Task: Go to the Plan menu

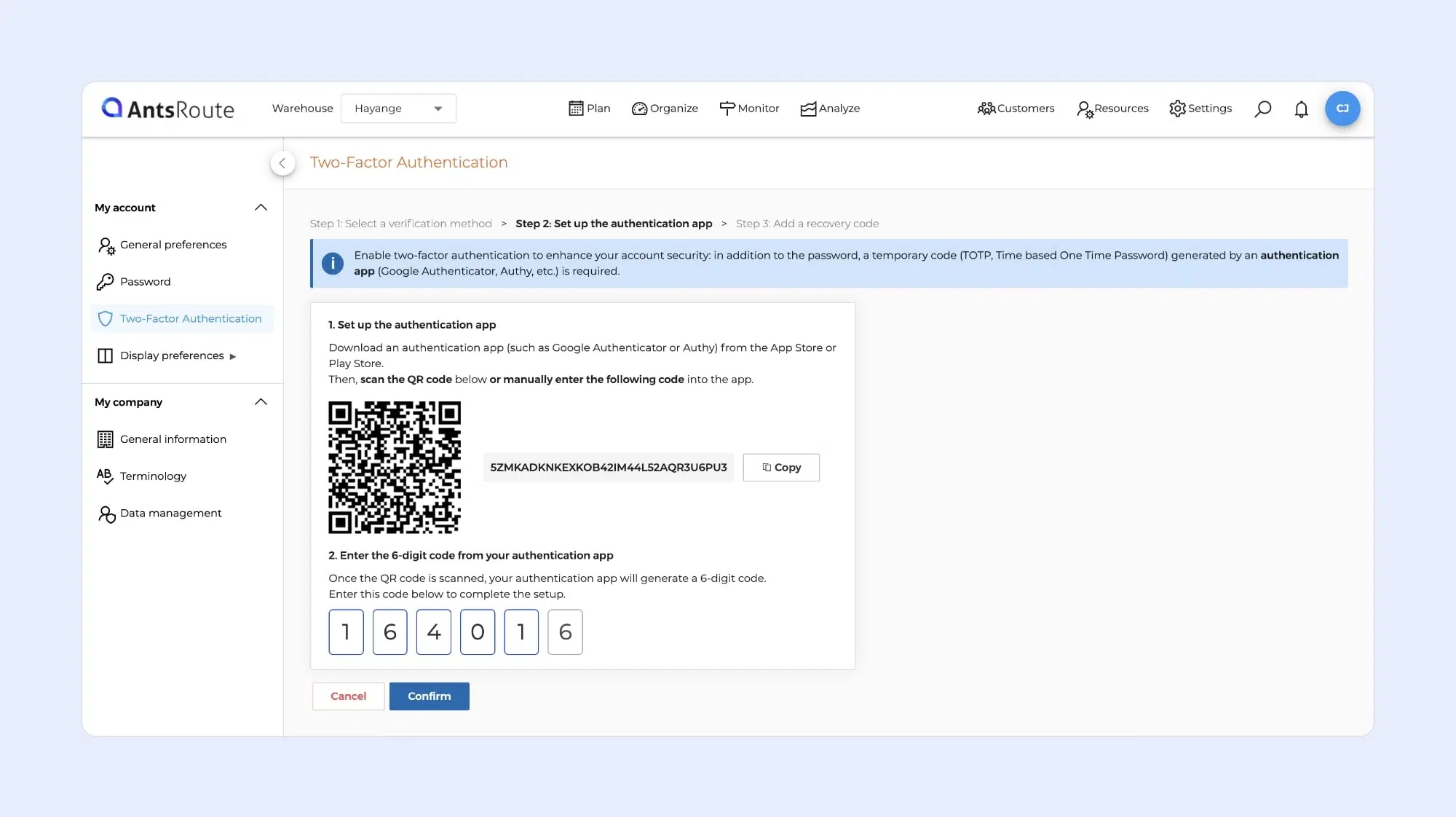Action: pos(589,109)
